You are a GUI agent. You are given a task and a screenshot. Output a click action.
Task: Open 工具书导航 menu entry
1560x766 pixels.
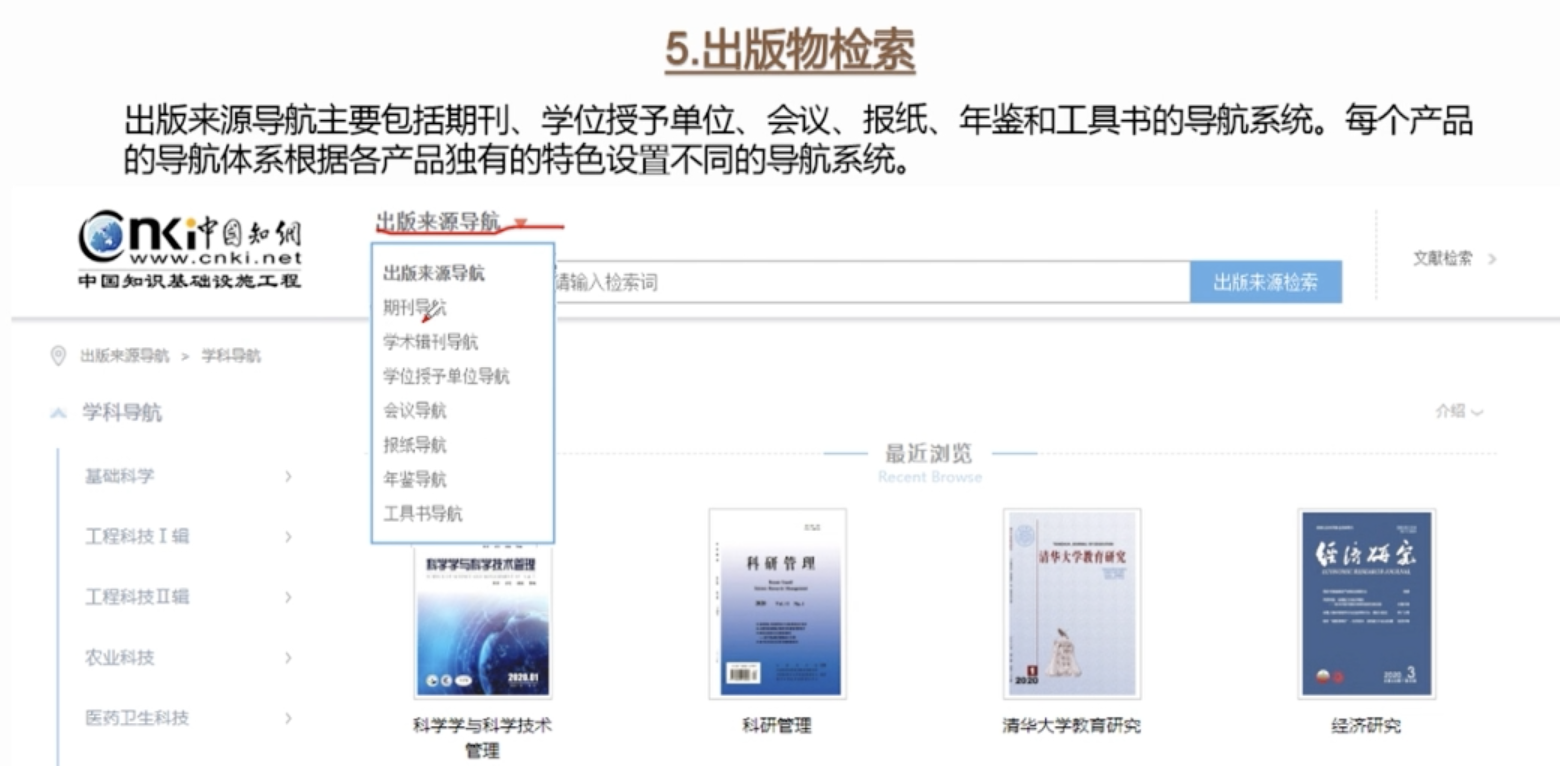tap(423, 513)
